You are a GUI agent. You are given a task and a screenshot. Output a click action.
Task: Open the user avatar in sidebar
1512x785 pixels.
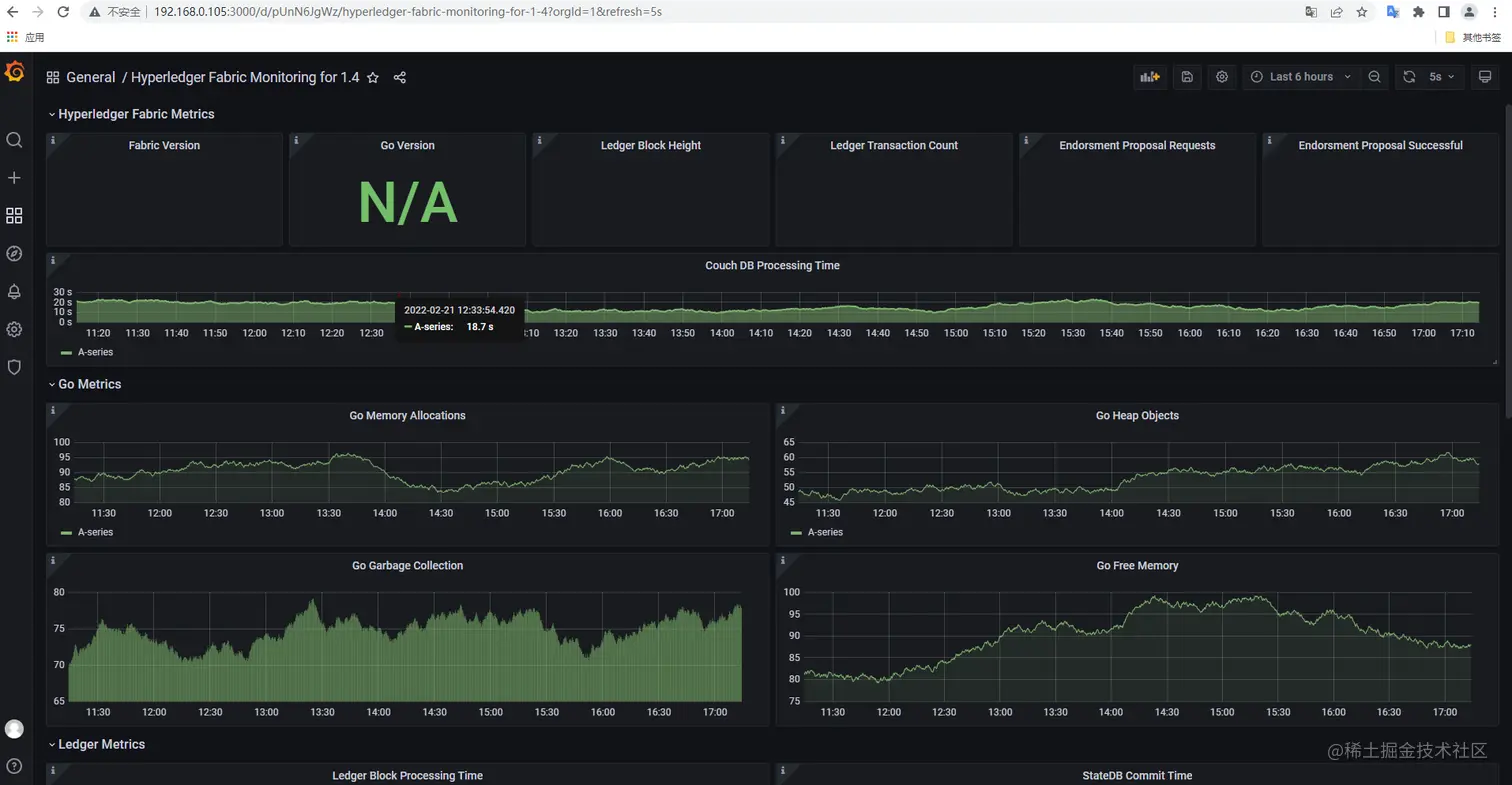pyautogui.click(x=14, y=729)
